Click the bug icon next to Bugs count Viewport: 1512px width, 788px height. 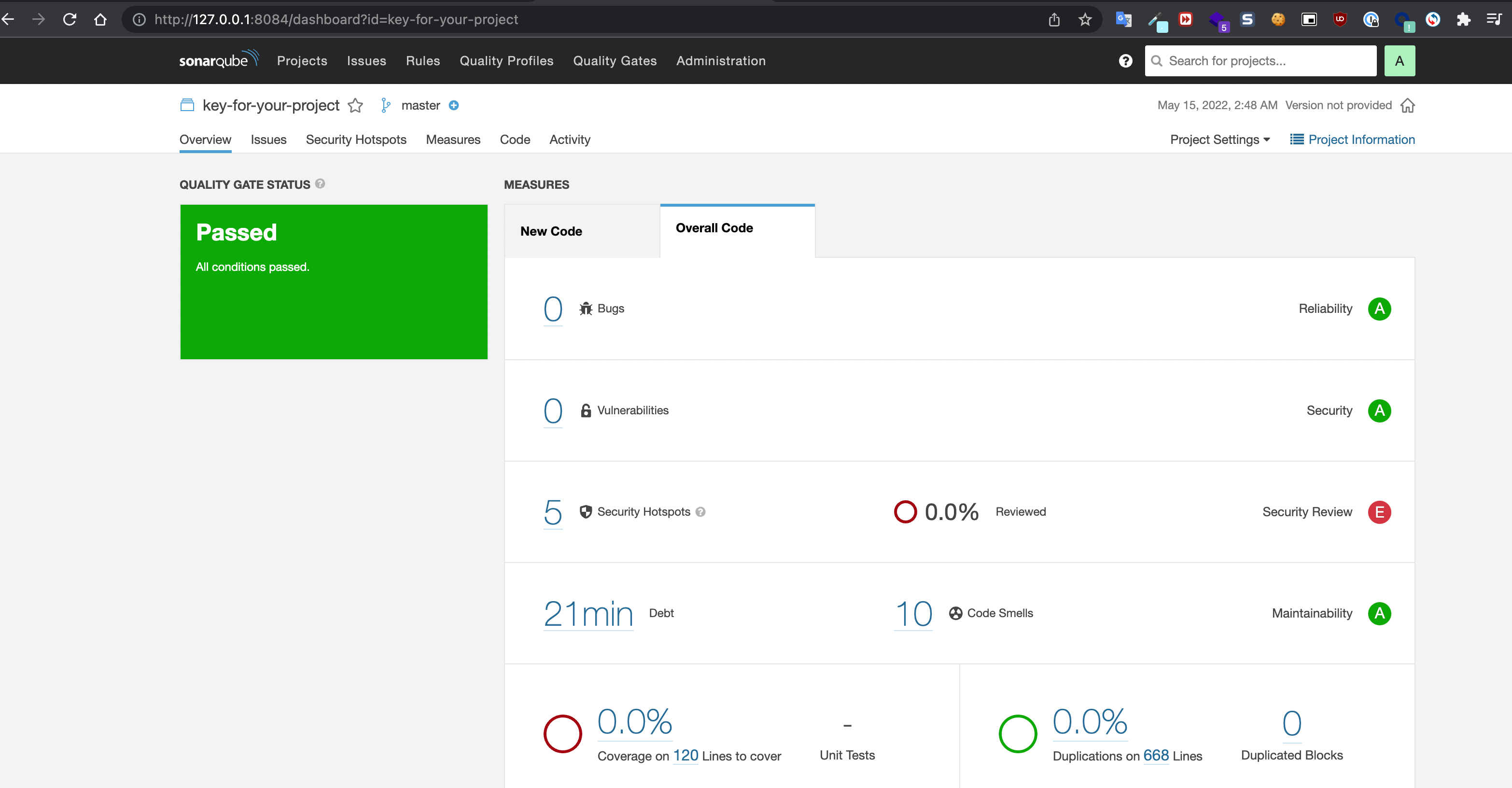click(x=585, y=308)
